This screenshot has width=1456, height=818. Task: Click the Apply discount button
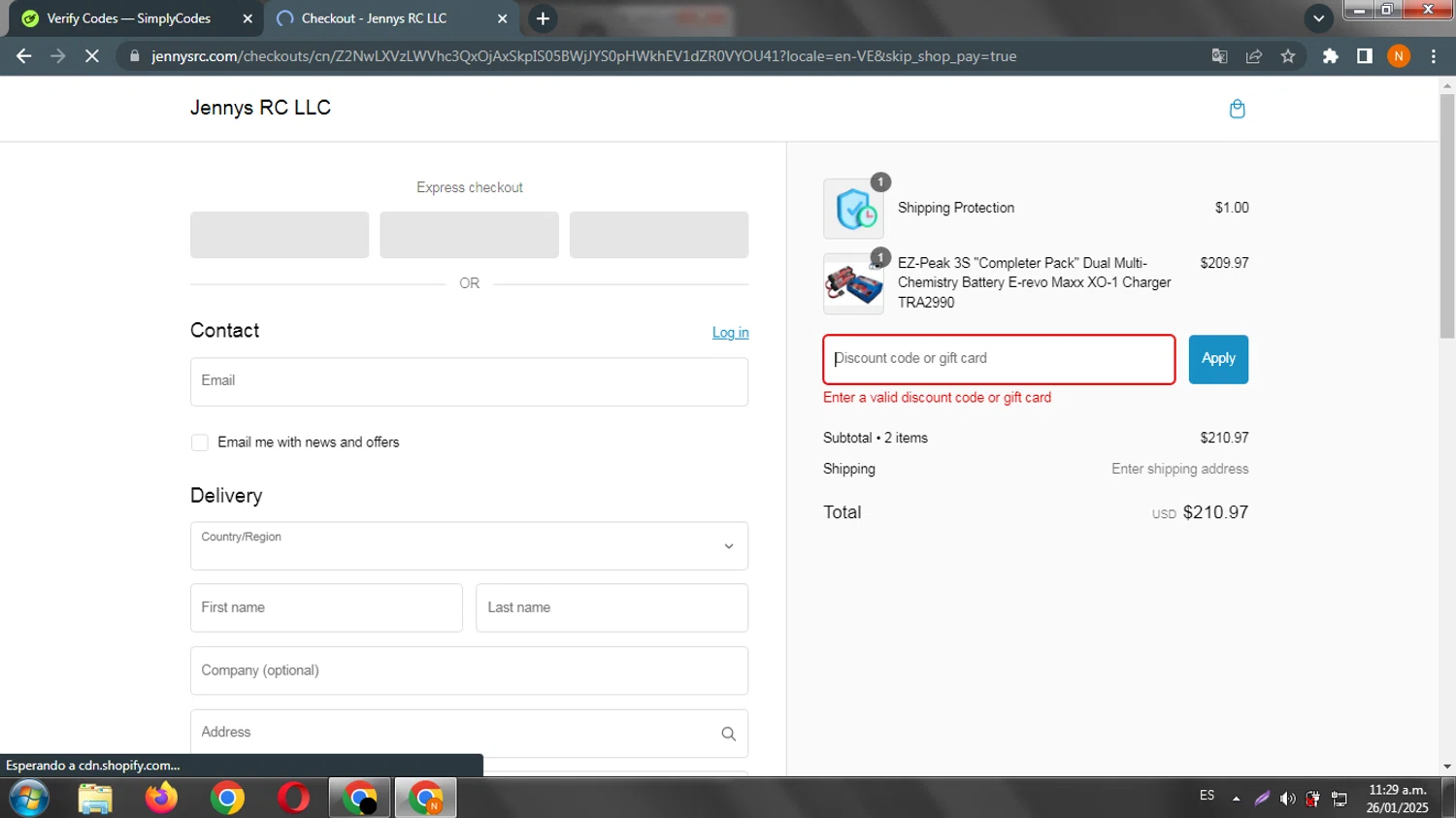point(1218,359)
